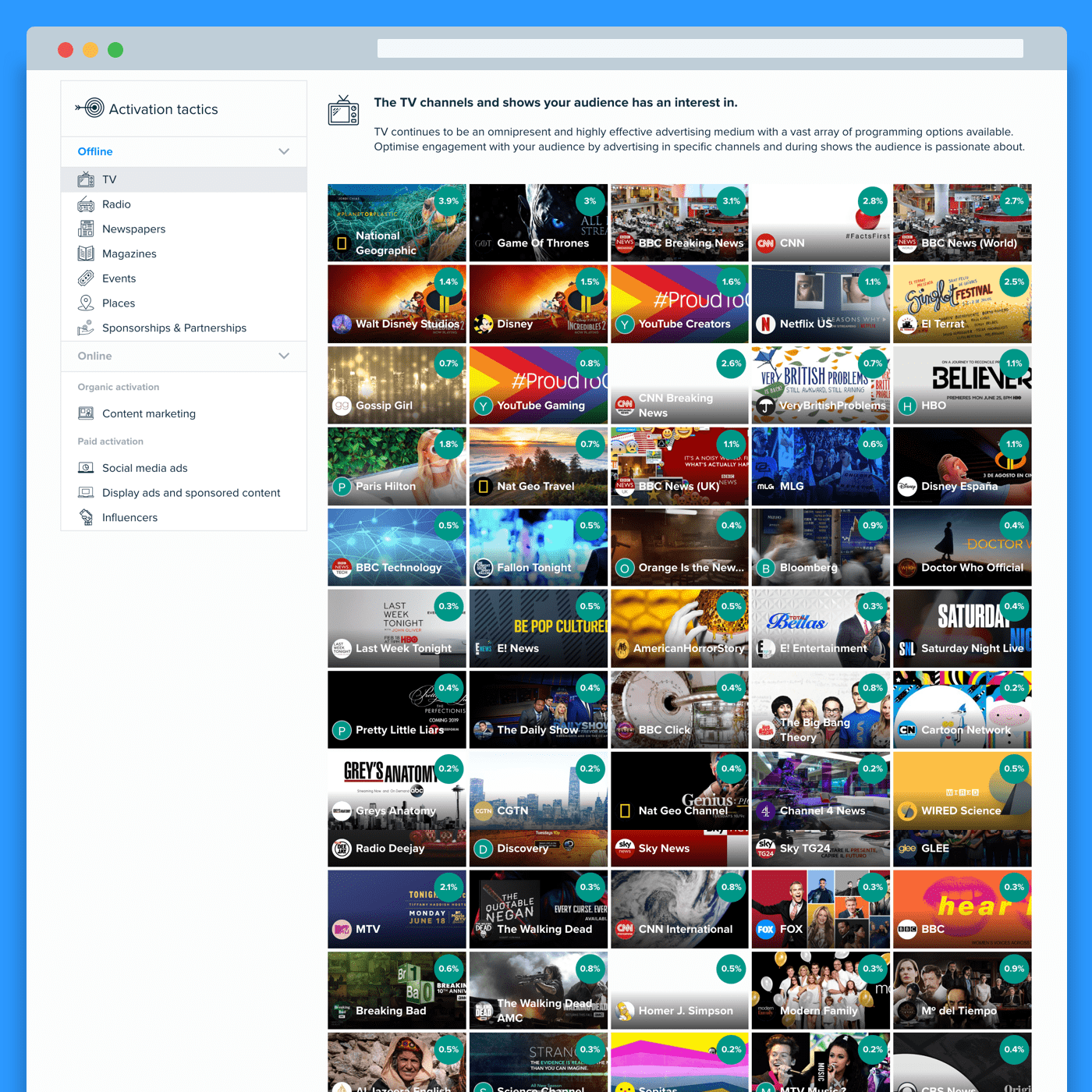The width and height of the screenshot is (1092, 1092).
Task: Click the Social media ads icon
Action: click(86, 468)
